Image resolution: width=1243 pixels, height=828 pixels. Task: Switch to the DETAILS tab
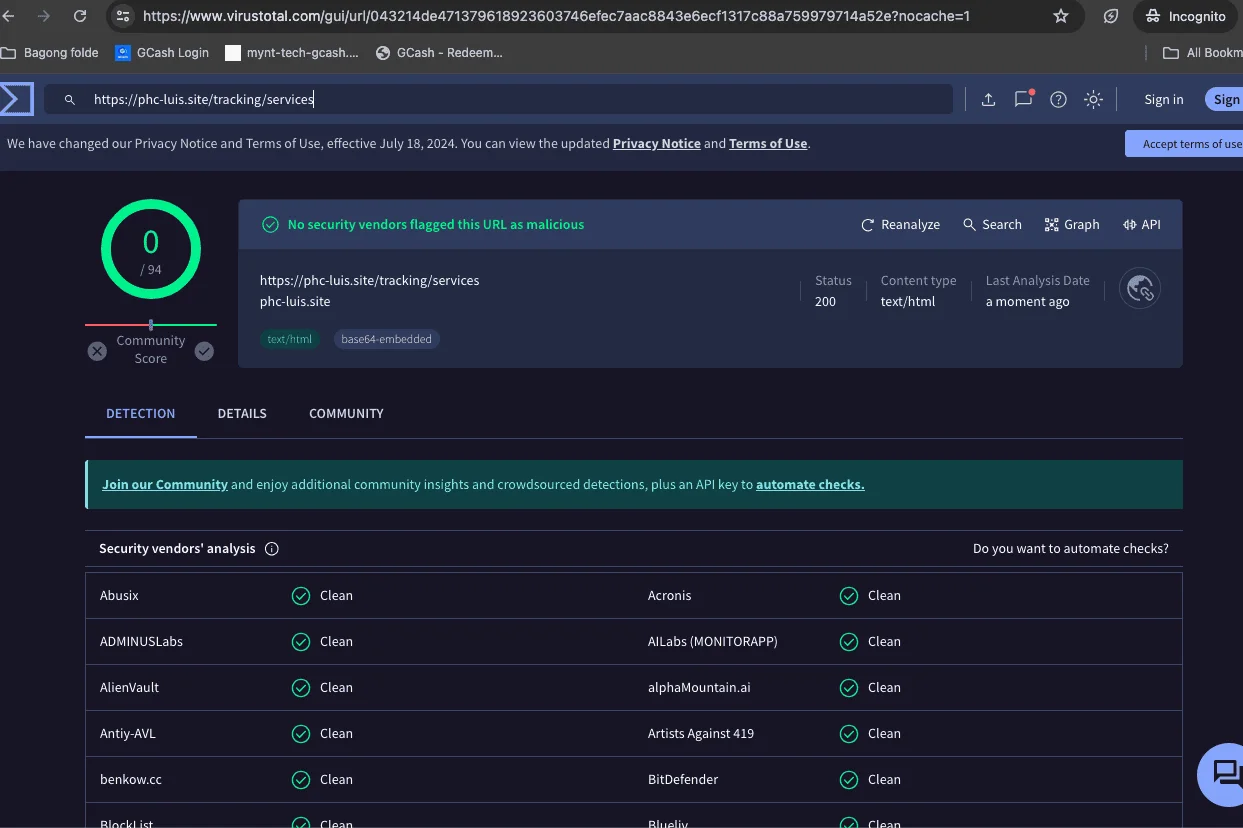pyautogui.click(x=242, y=413)
